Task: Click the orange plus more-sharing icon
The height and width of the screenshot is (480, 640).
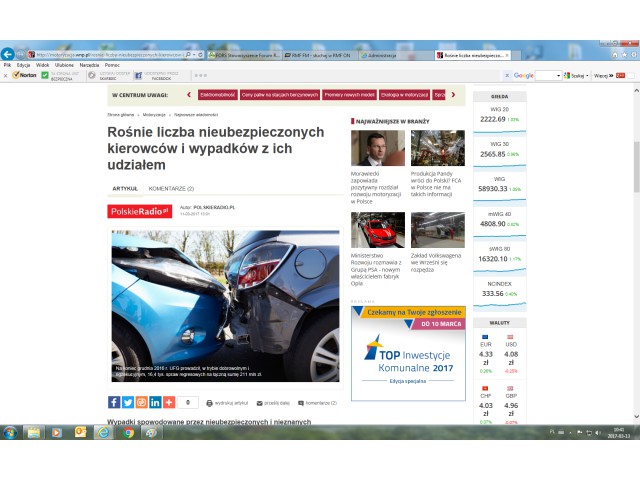Action: coord(169,402)
